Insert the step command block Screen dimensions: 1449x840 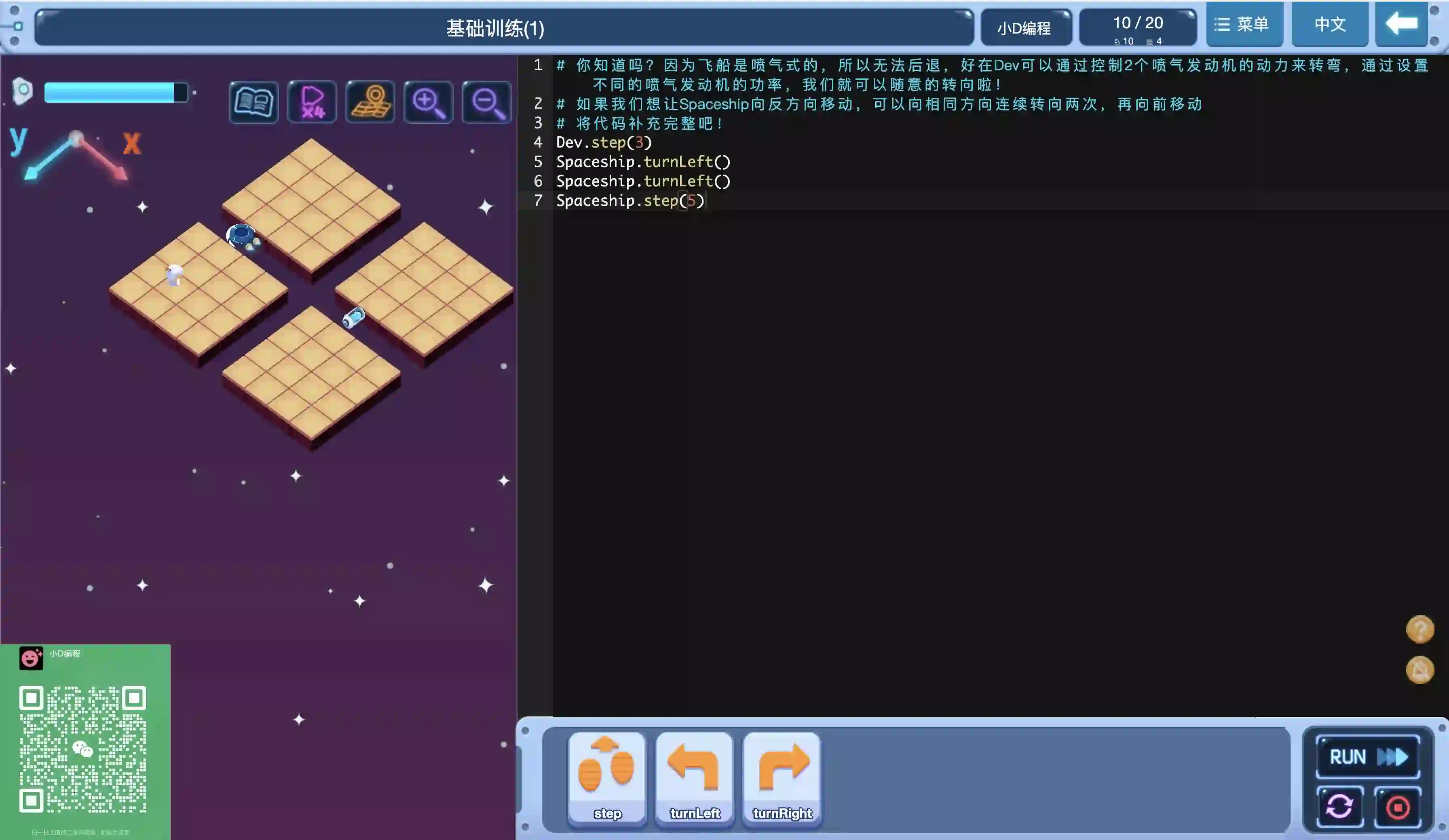606,779
